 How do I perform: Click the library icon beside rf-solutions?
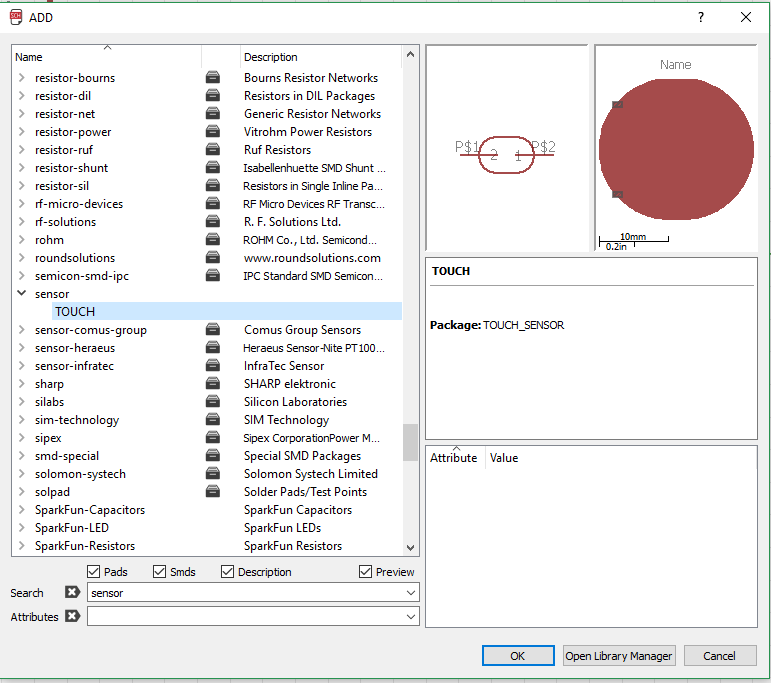coord(212,222)
